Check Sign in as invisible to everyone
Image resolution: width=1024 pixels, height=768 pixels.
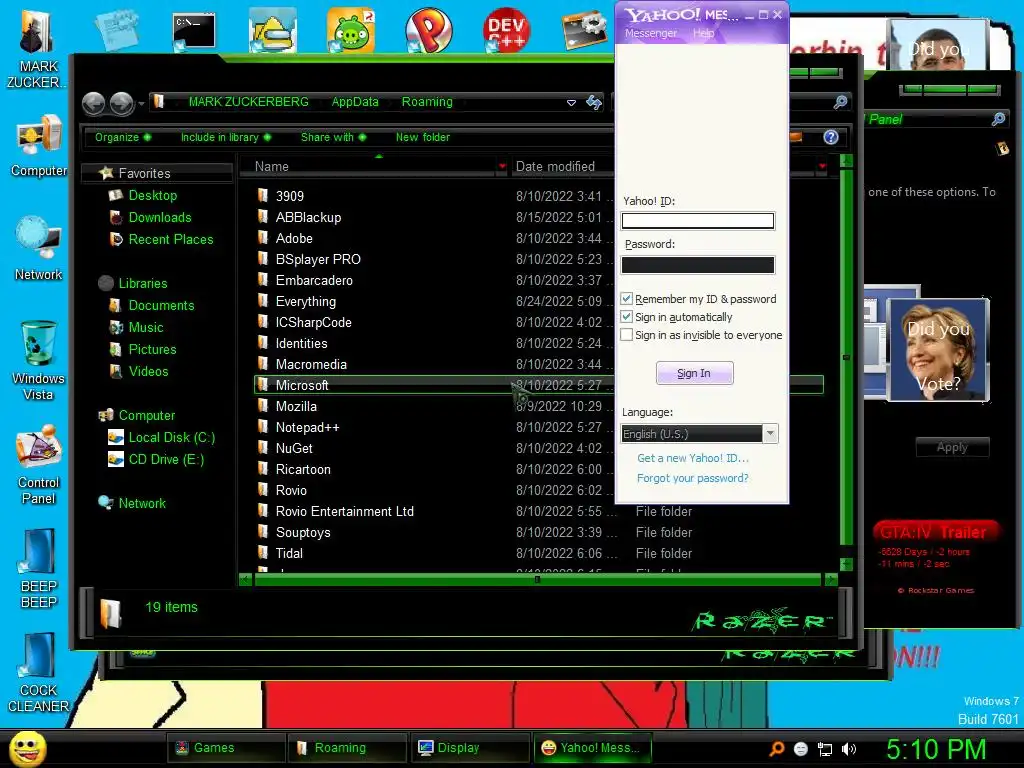pyautogui.click(x=626, y=334)
